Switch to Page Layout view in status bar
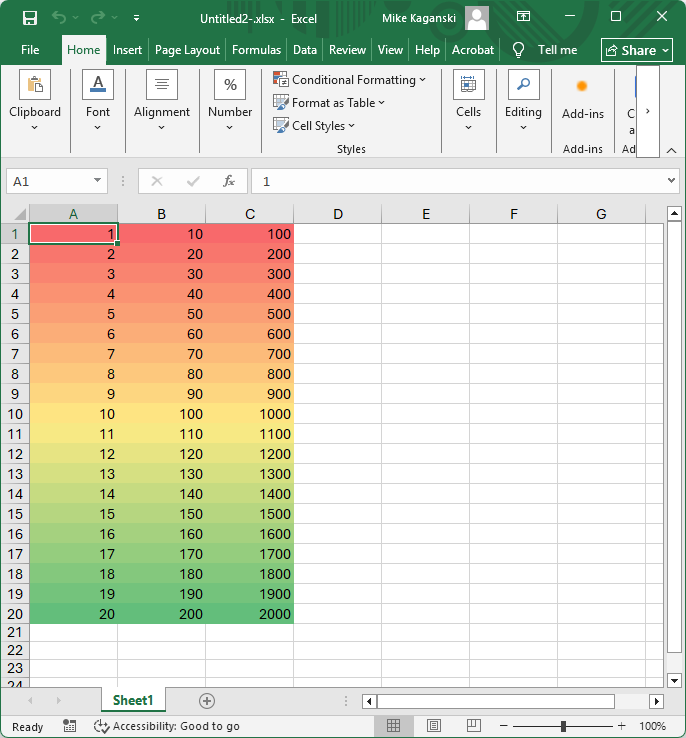This screenshot has height=738, width=686. pyautogui.click(x=434, y=726)
